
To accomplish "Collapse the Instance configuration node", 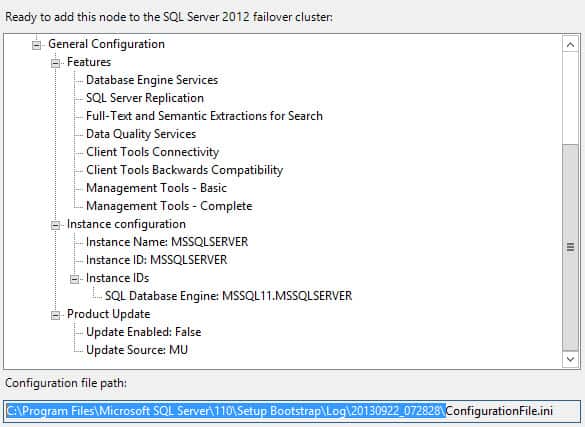I will click(55, 225).
